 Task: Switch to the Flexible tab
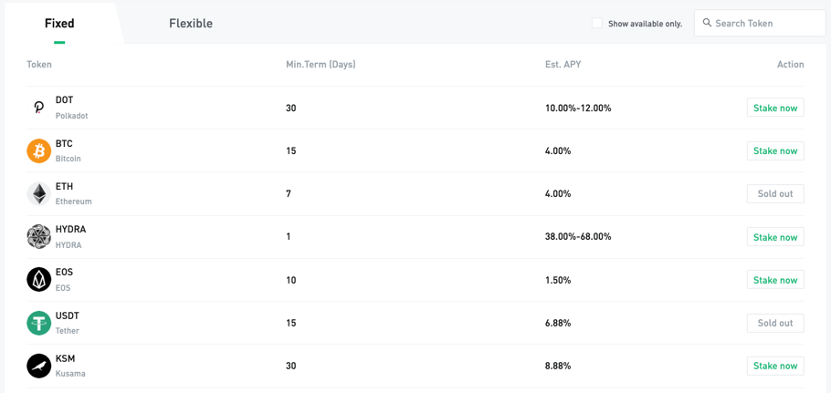pyautogui.click(x=191, y=23)
